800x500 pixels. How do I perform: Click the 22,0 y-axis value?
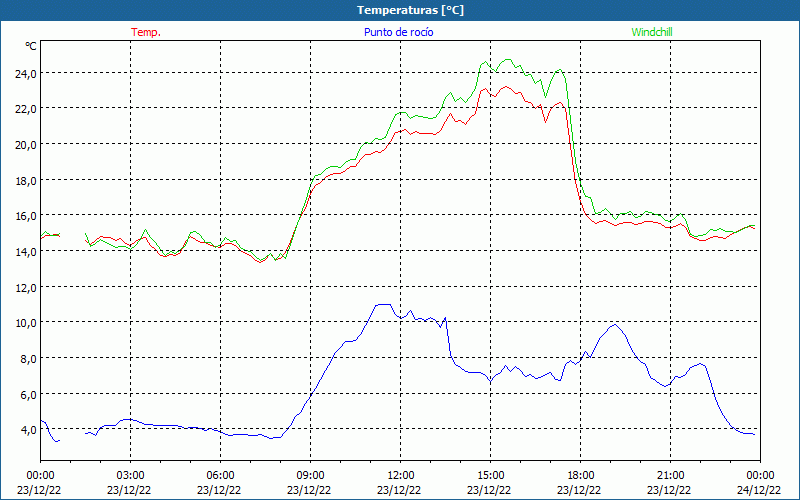(x=26, y=109)
